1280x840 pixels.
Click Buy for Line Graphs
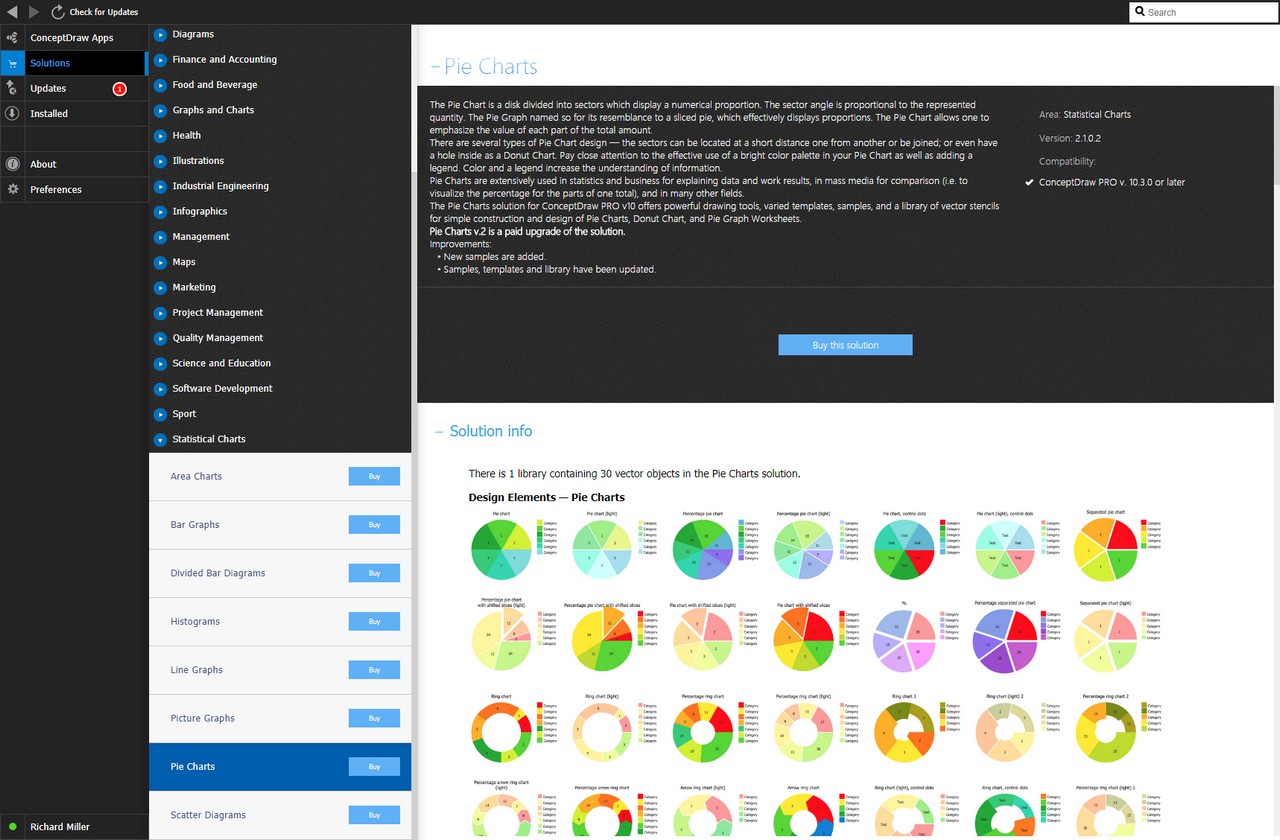click(374, 670)
